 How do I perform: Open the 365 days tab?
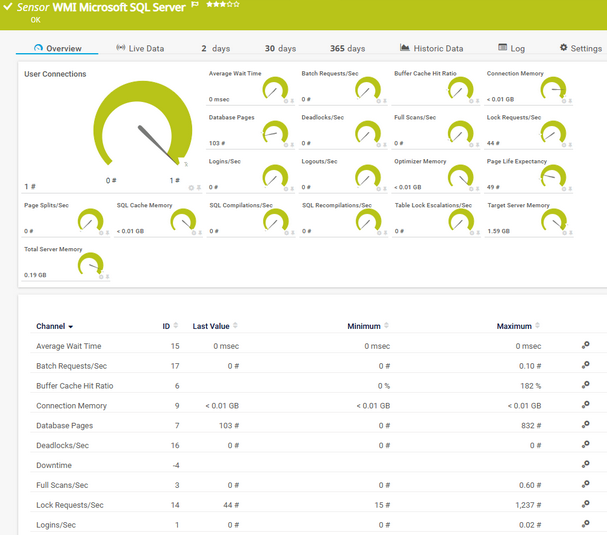pyautogui.click(x=347, y=48)
